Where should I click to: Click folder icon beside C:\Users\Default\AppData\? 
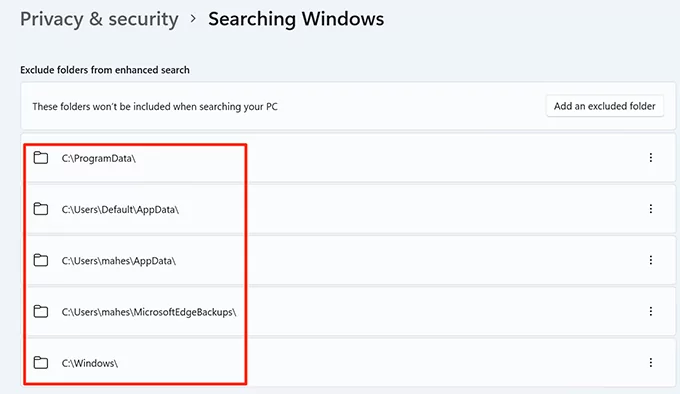point(41,209)
